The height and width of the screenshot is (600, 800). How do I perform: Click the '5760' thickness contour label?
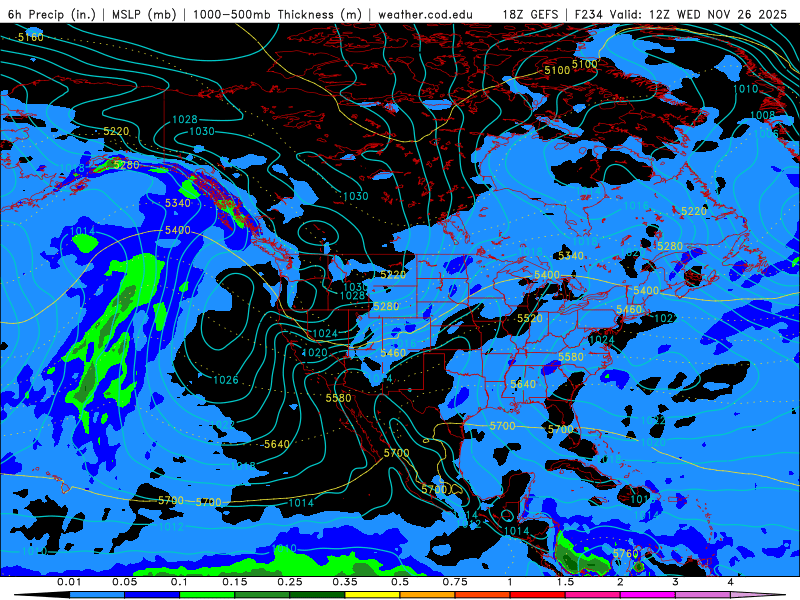click(x=626, y=554)
